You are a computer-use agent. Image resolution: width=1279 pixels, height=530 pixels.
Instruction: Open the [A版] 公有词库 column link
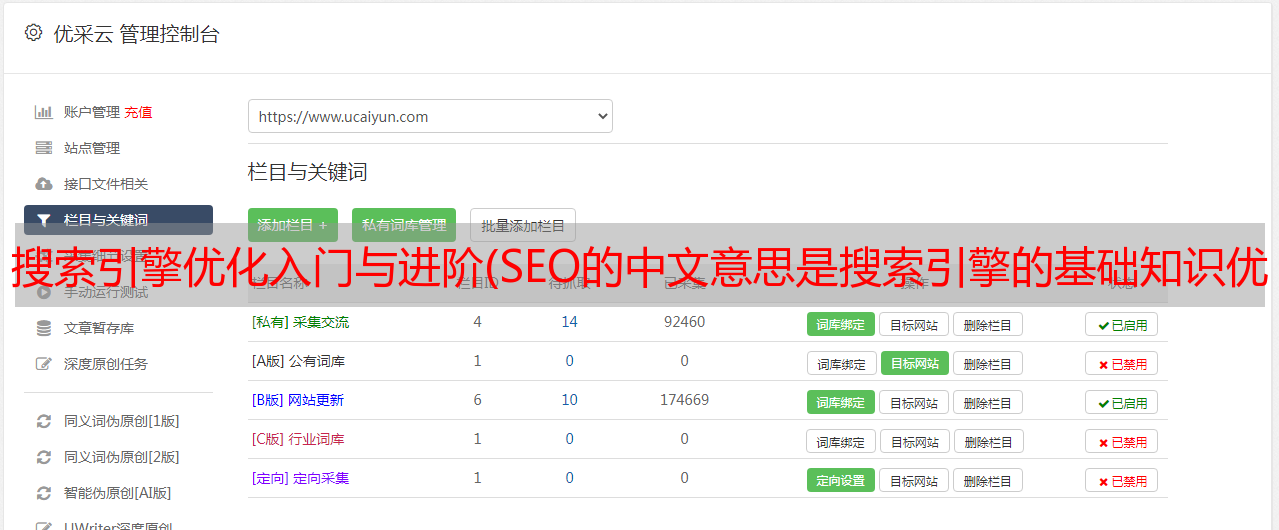tap(298, 361)
